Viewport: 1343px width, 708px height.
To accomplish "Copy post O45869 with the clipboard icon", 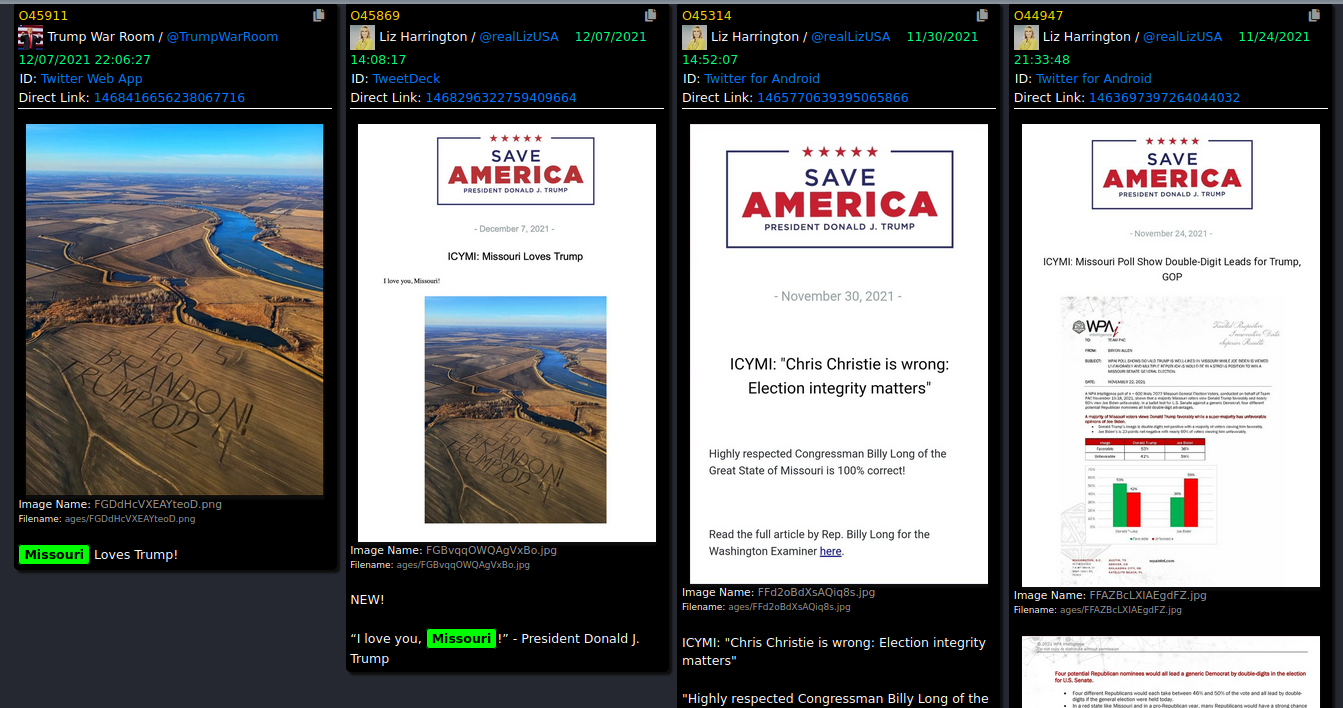I will pos(651,15).
